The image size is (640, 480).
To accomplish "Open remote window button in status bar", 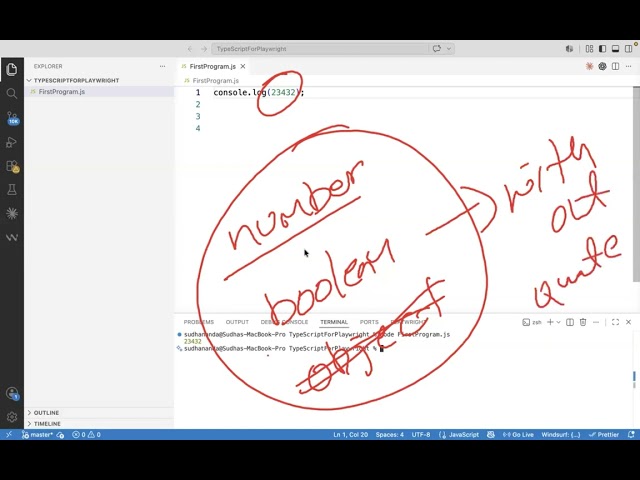I will point(9,435).
